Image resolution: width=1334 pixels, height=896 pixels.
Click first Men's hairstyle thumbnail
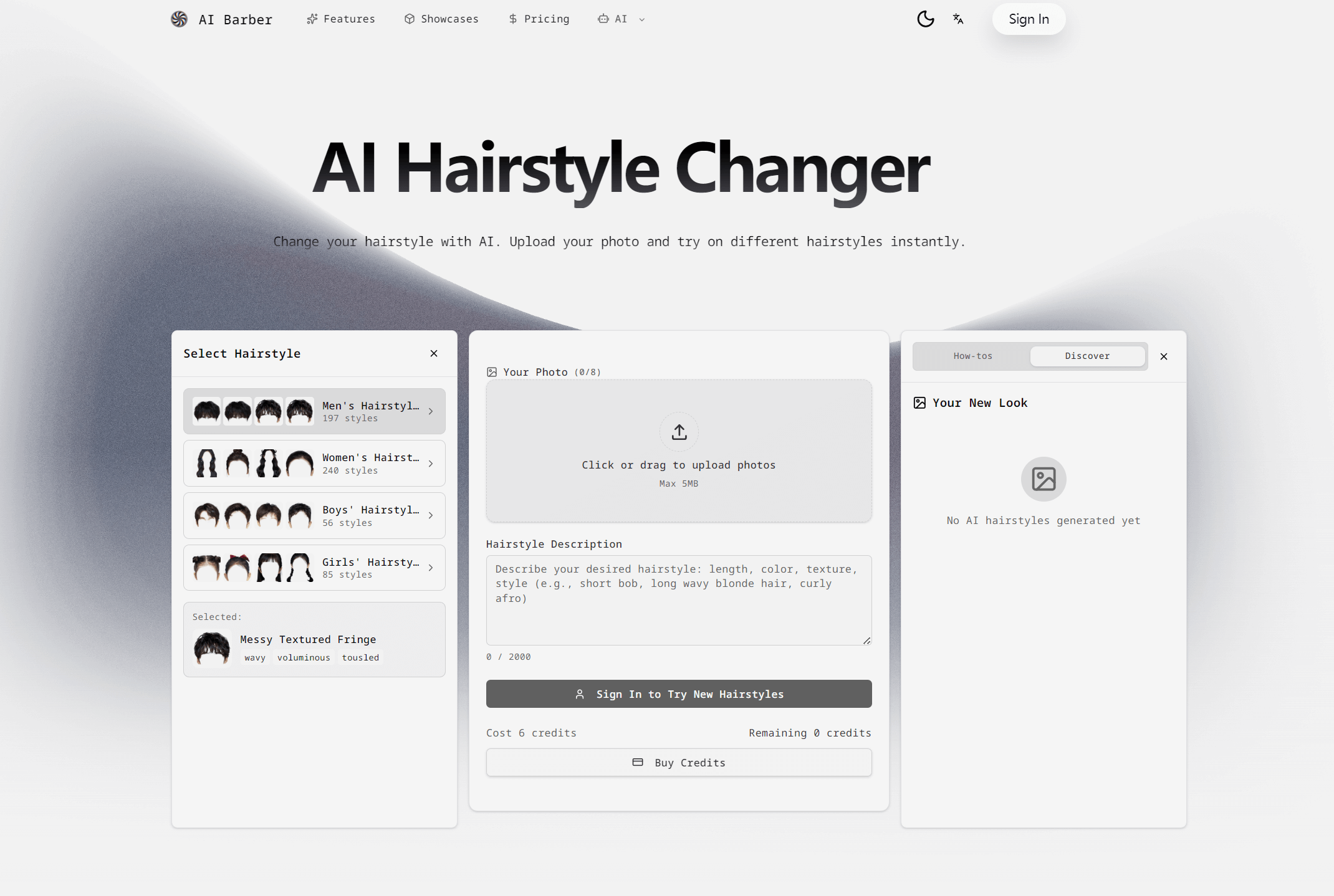(207, 411)
